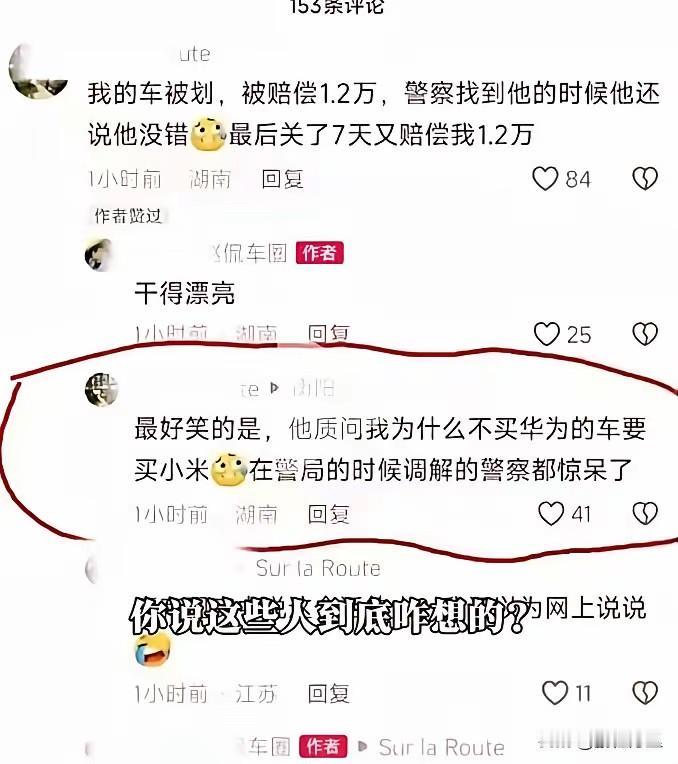Reply to the 1.2万 compensation comment
Viewport: 678px width, 764px height.
(282, 179)
